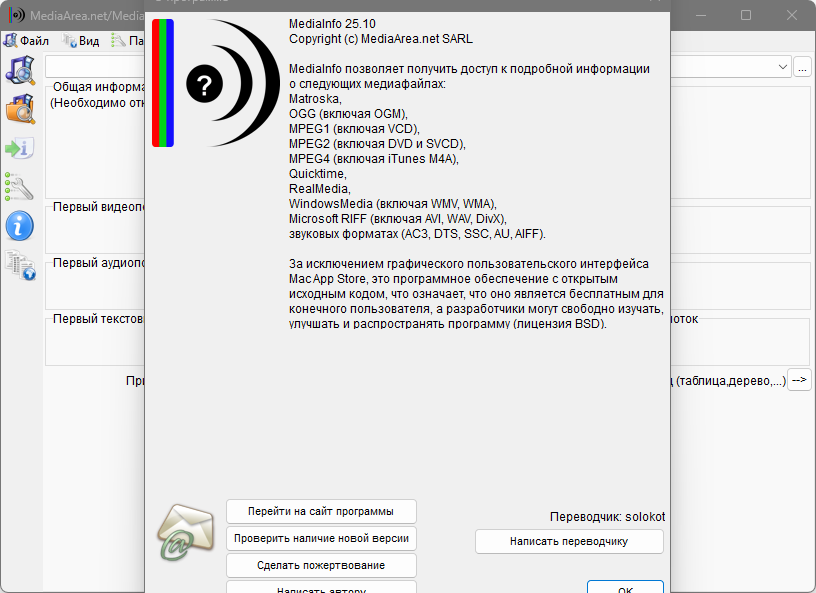Click the 'MediaInfo 25.10' version text
Screen dimensions: 816x593
(332, 24)
